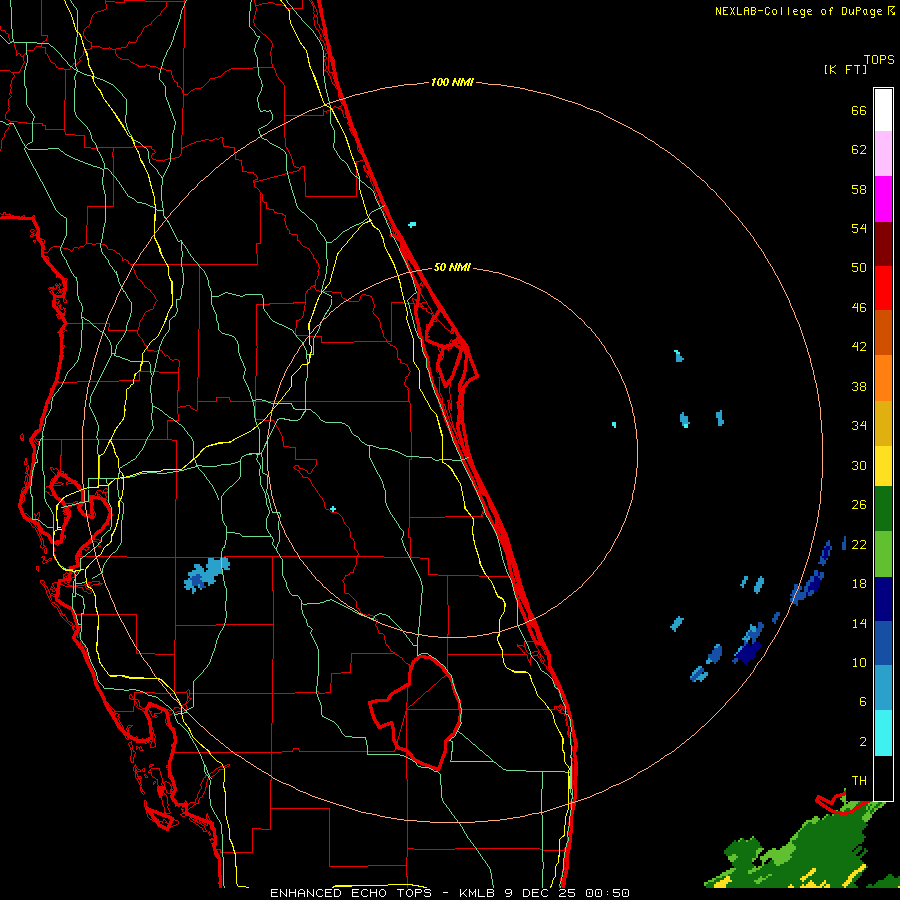Select the white legend color band
The width and height of the screenshot is (900, 900).
[883, 110]
